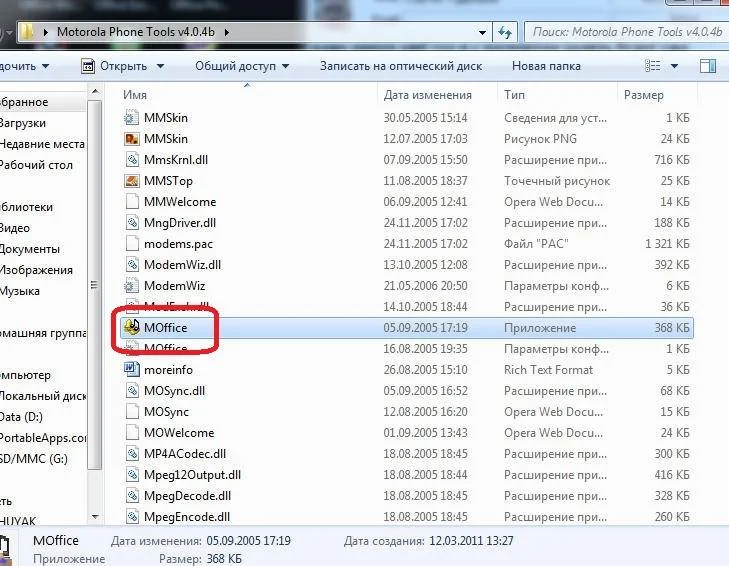Select the Mpeg12Output.dll file name
Screen dimensions: 729x566
[x=192, y=474]
